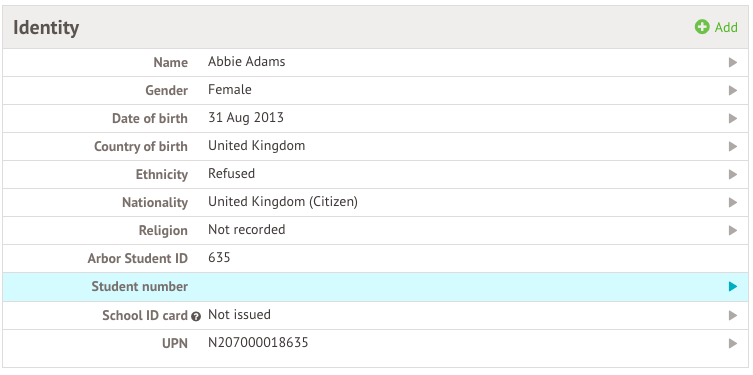Open Date of birth row arrow
Image resolution: width=753 pixels, height=375 pixels.
[732, 118]
